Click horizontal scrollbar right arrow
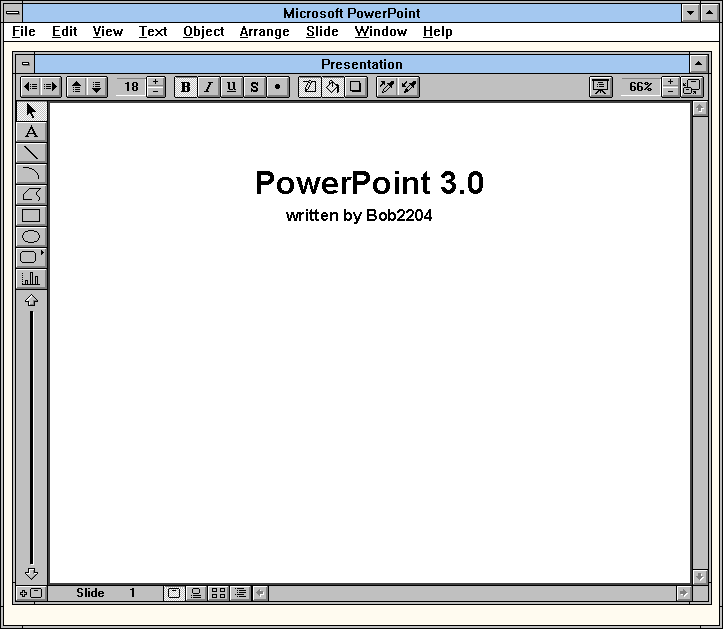 pyautogui.click(x=683, y=593)
